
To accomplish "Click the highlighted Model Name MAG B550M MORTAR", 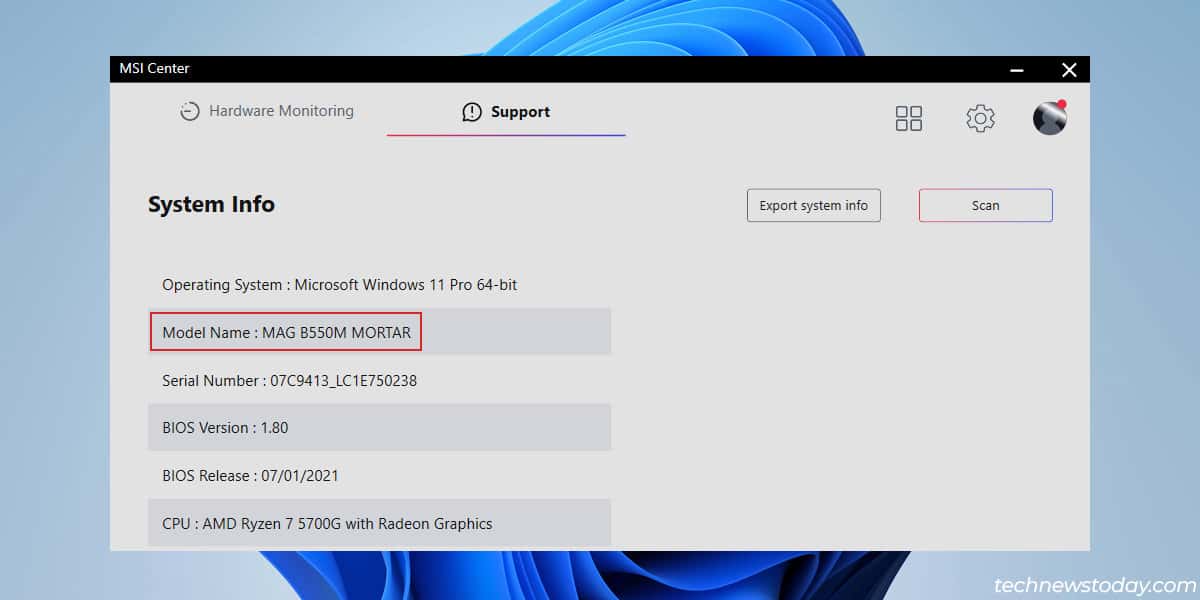I will pos(286,332).
